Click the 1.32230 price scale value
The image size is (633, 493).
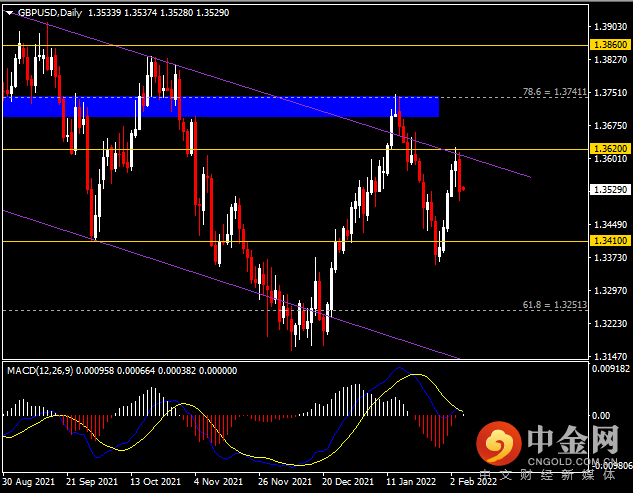[x=611, y=324]
